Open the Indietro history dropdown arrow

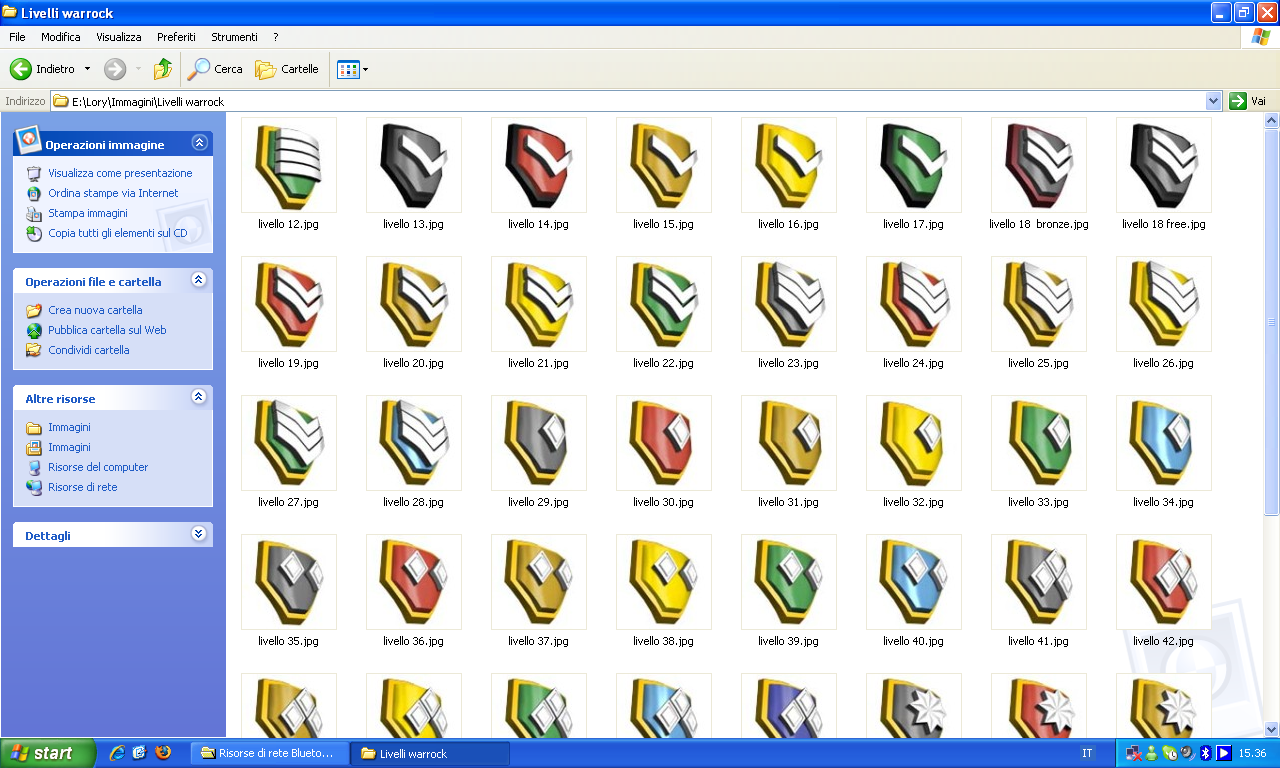[87, 69]
